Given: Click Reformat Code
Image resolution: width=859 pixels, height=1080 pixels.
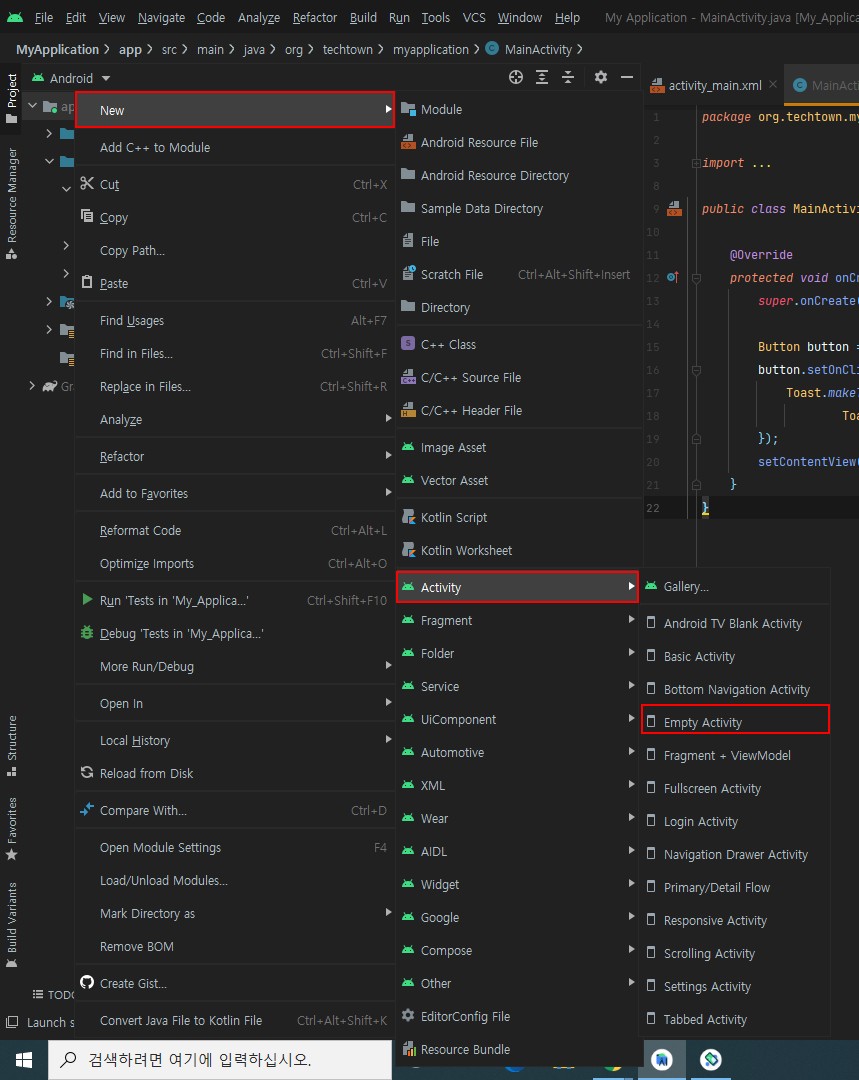Looking at the screenshot, I should coord(235,530).
